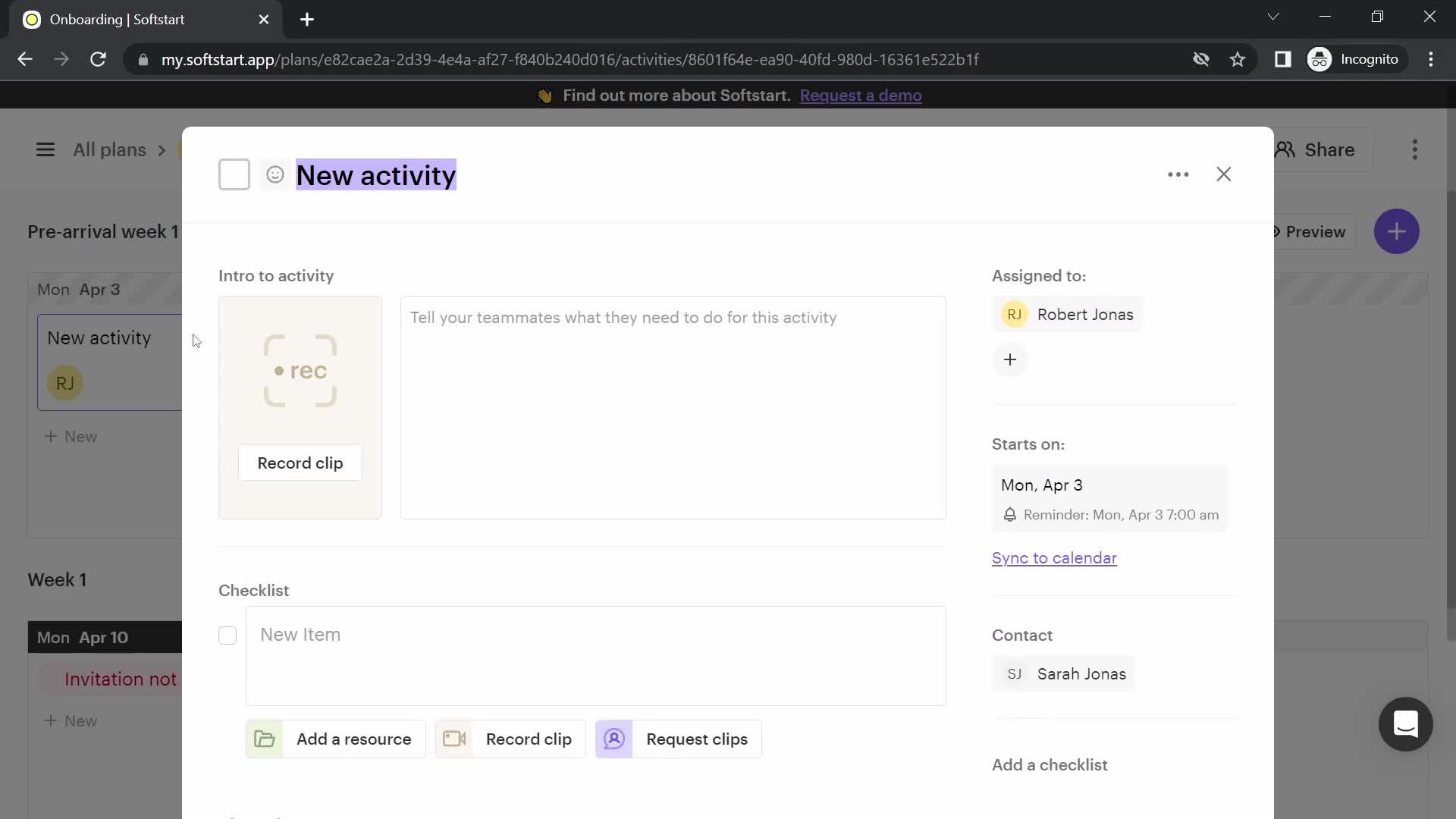Click the Record clip icon in toolbar
Viewport: 1456px width, 819px height.
click(454, 739)
